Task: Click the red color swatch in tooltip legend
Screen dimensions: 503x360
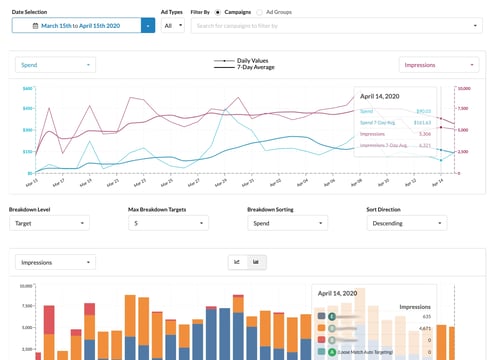Action: [x=321, y=340]
